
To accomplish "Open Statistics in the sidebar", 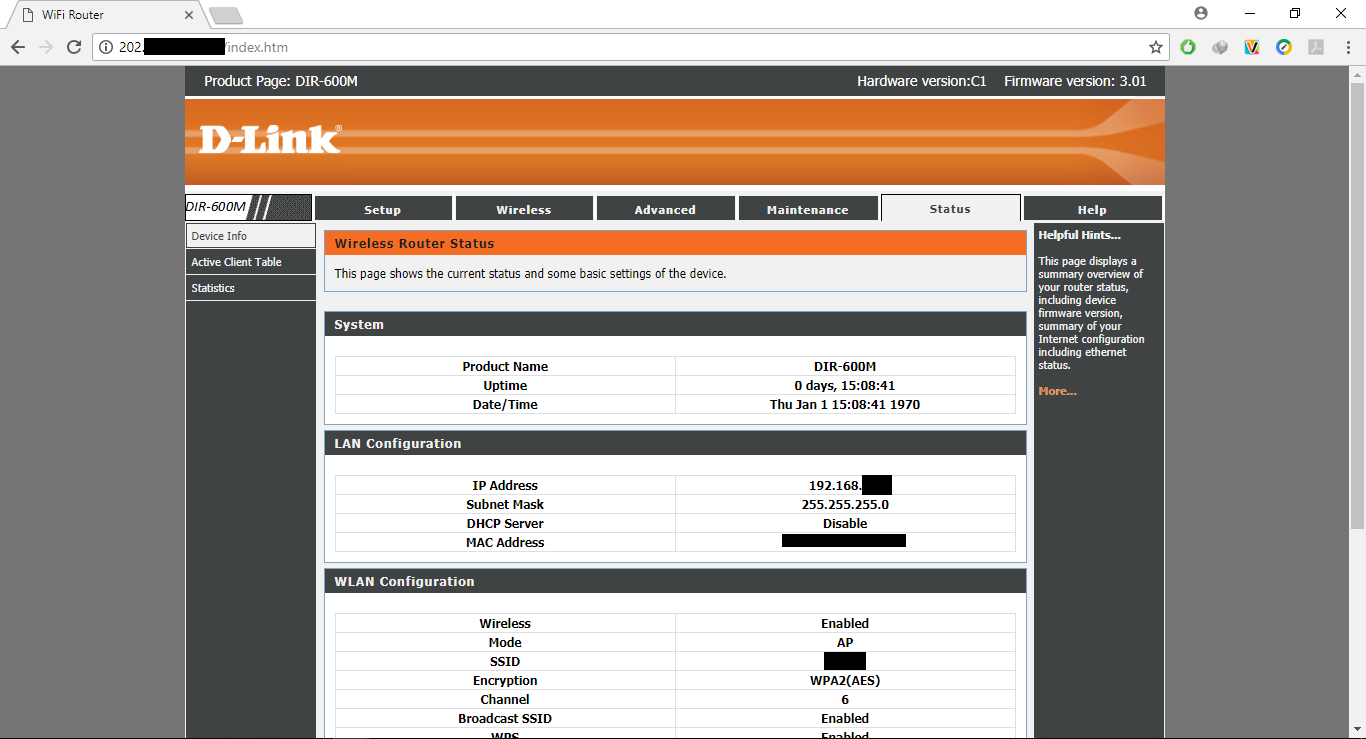I will pyautogui.click(x=250, y=288).
